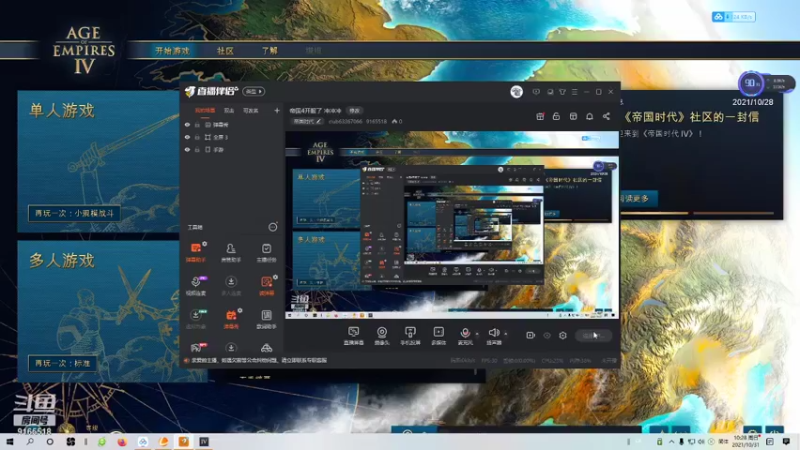Expand speaker options arrow
The width and height of the screenshot is (800, 450).
(x=506, y=334)
